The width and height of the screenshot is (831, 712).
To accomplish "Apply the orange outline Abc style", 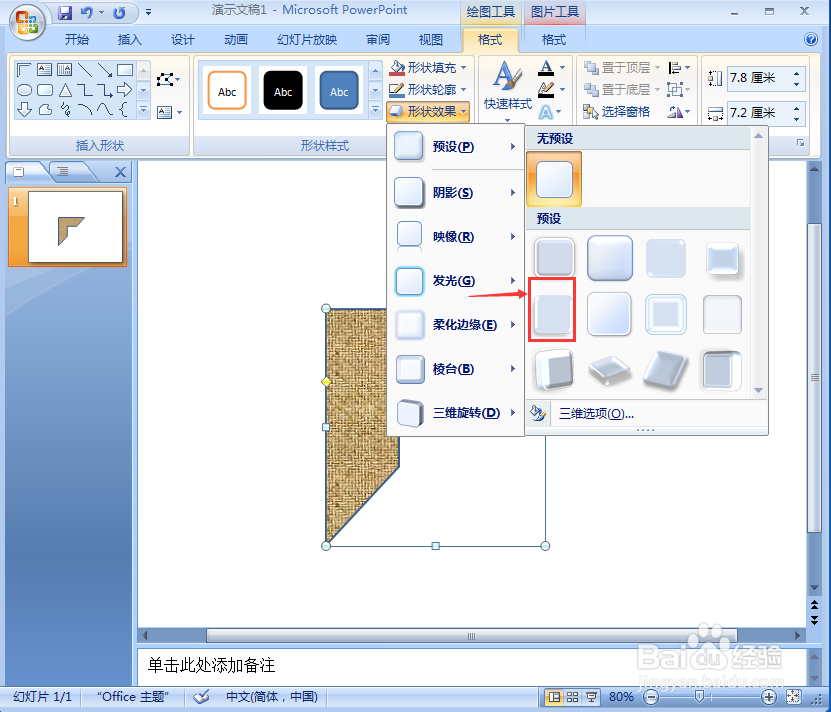I will [227, 90].
